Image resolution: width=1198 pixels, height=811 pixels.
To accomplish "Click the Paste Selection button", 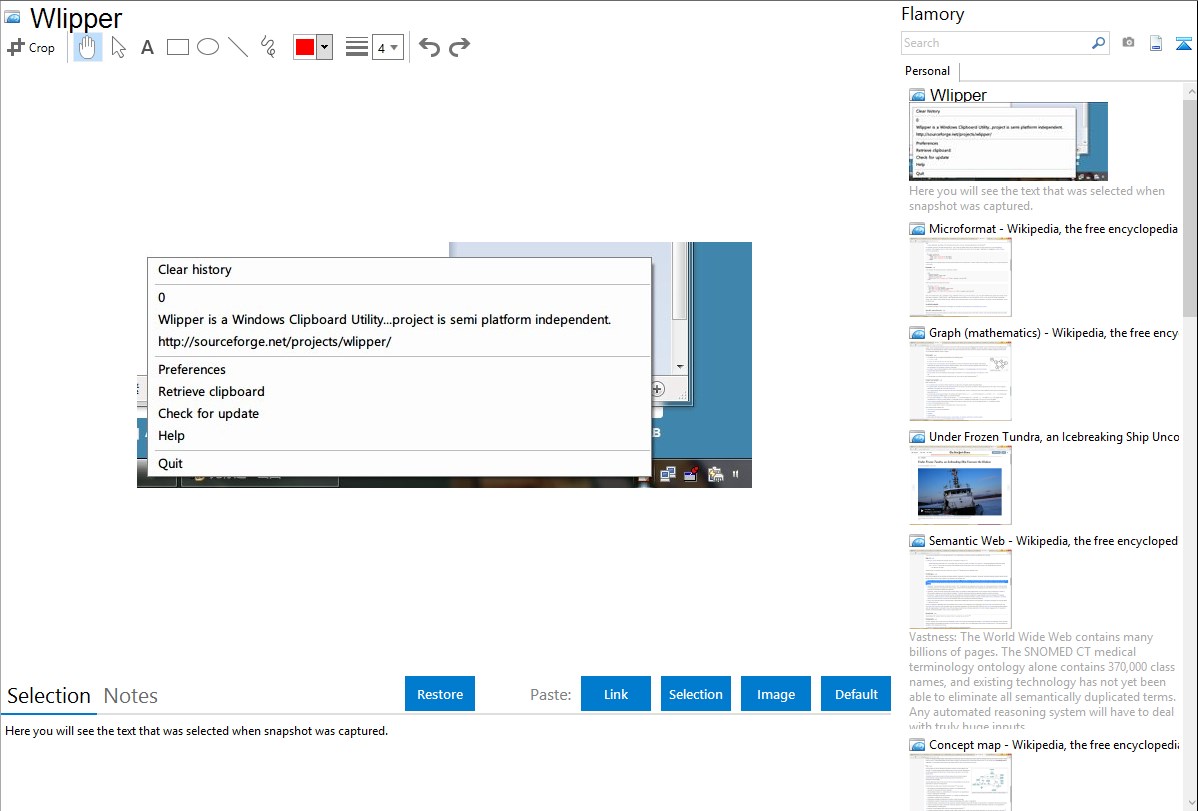I will tap(695, 694).
